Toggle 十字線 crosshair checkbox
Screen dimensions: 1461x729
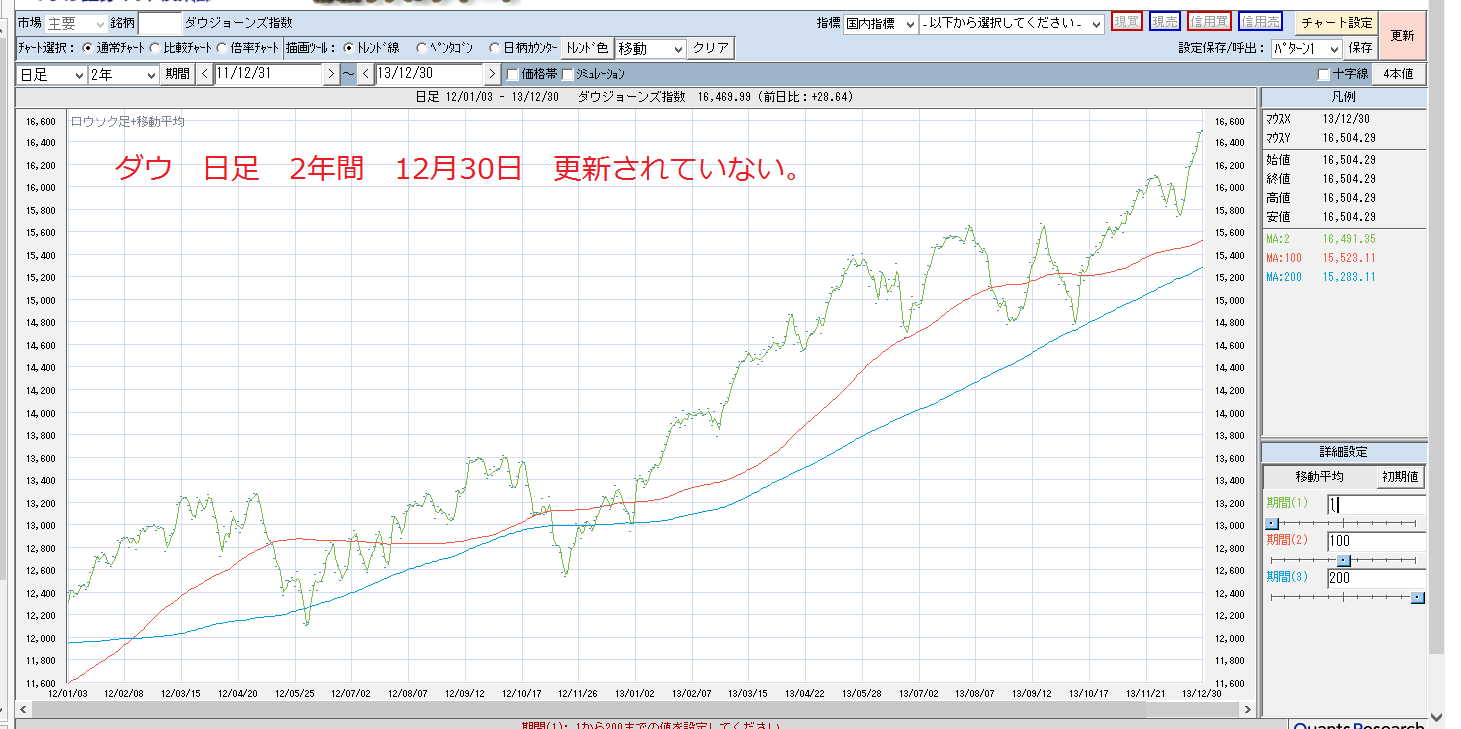pos(1324,74)
